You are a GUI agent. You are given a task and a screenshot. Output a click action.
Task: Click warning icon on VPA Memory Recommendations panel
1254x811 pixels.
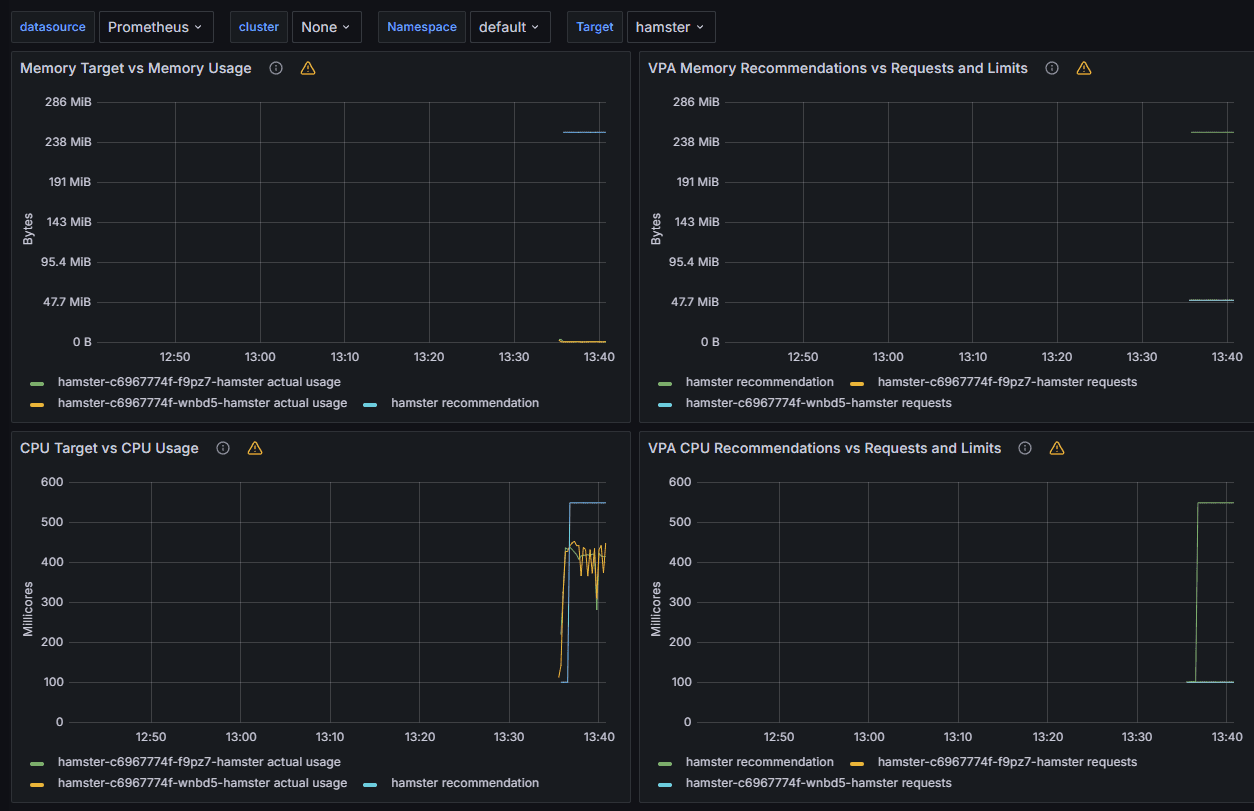[1084, 68]
